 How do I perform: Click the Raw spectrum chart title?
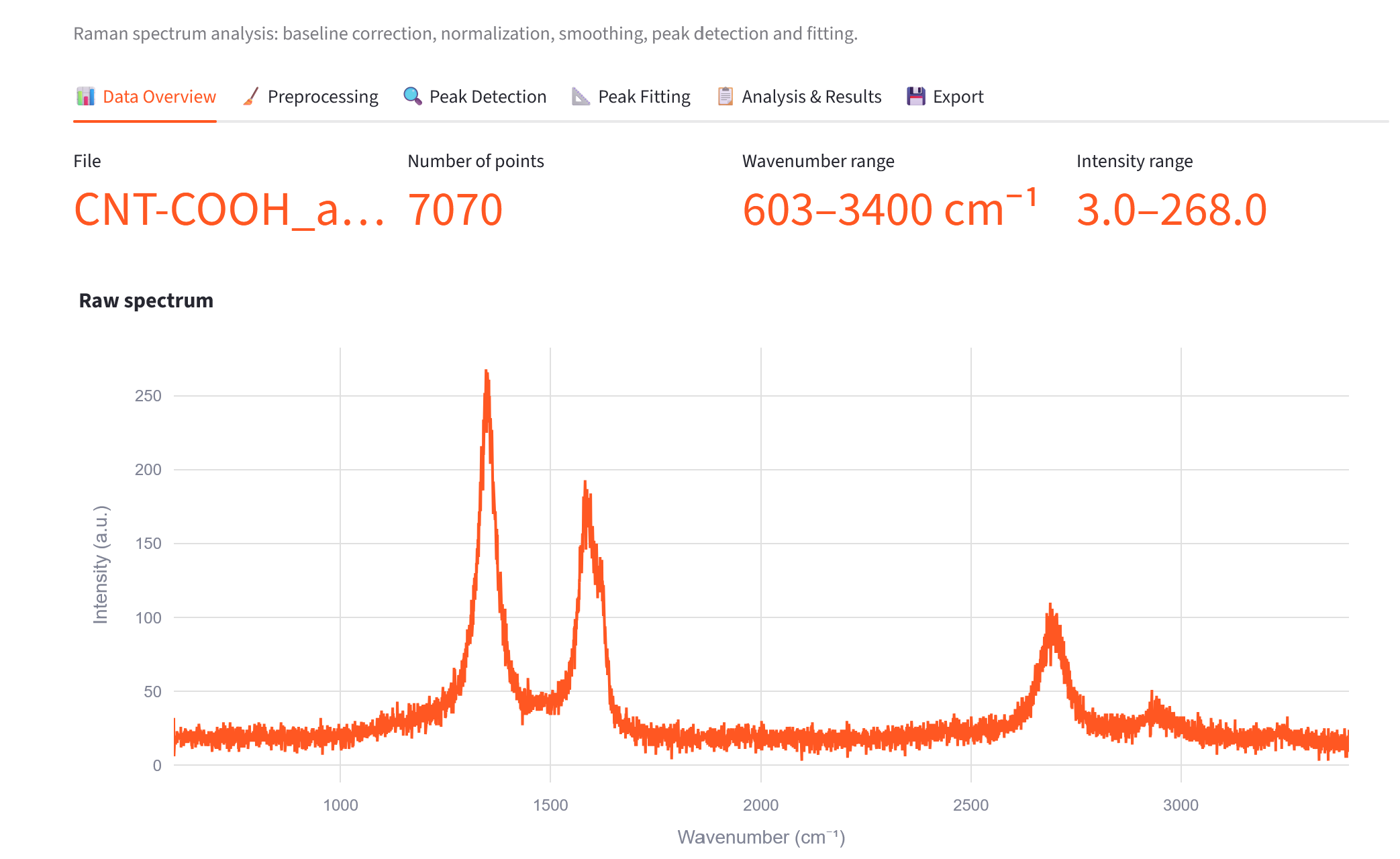click(x=146, y=301)
